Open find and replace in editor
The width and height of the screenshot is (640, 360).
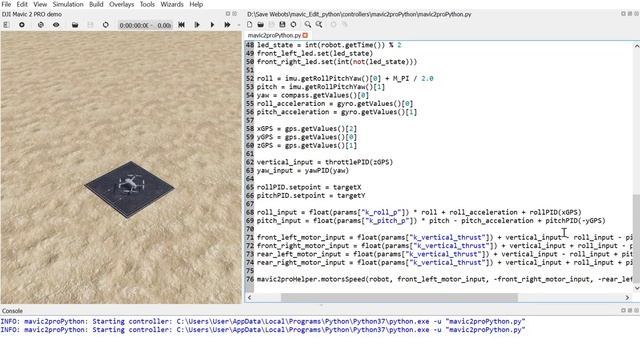[319, 24]
